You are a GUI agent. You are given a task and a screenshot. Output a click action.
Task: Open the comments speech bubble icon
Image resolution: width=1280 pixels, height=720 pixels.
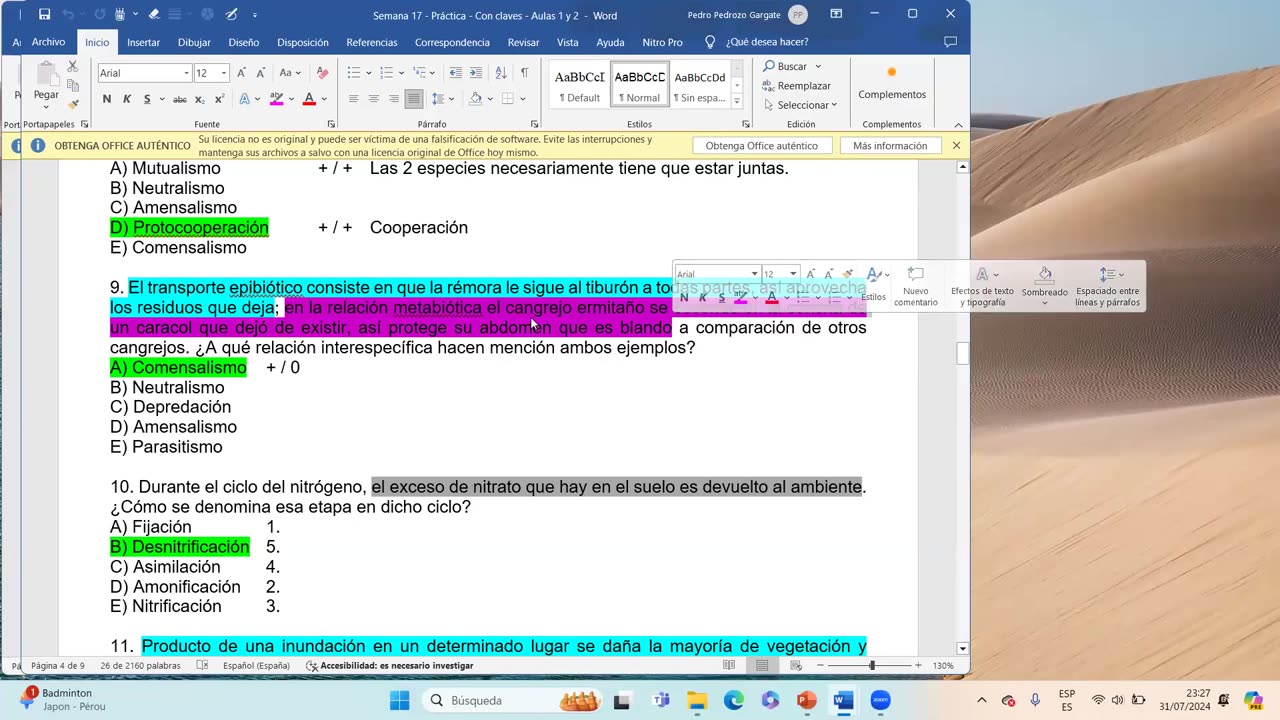pos(950,42)
